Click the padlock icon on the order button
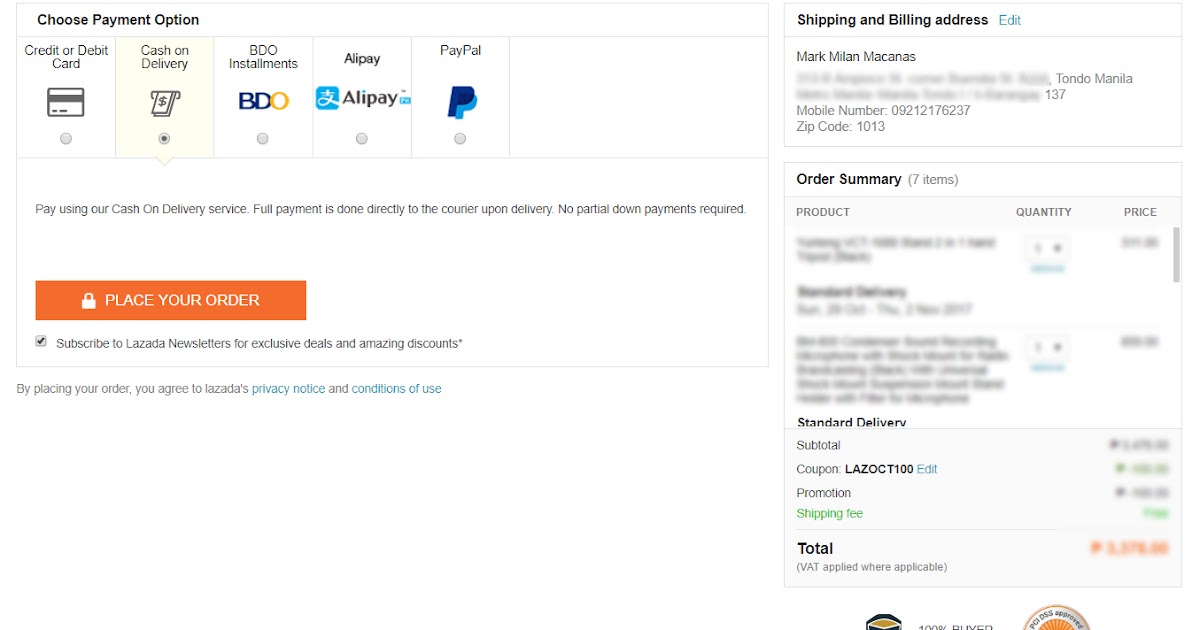This screenshot has width=1200, height=630. coord(88,300)
